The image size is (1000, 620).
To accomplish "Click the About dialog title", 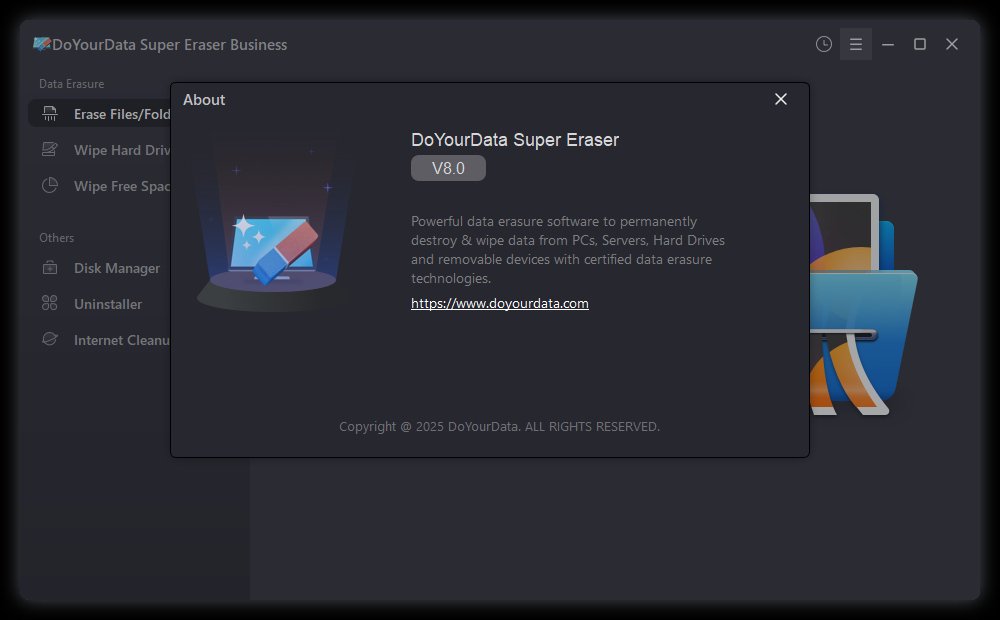I will [x=204, y=100].
